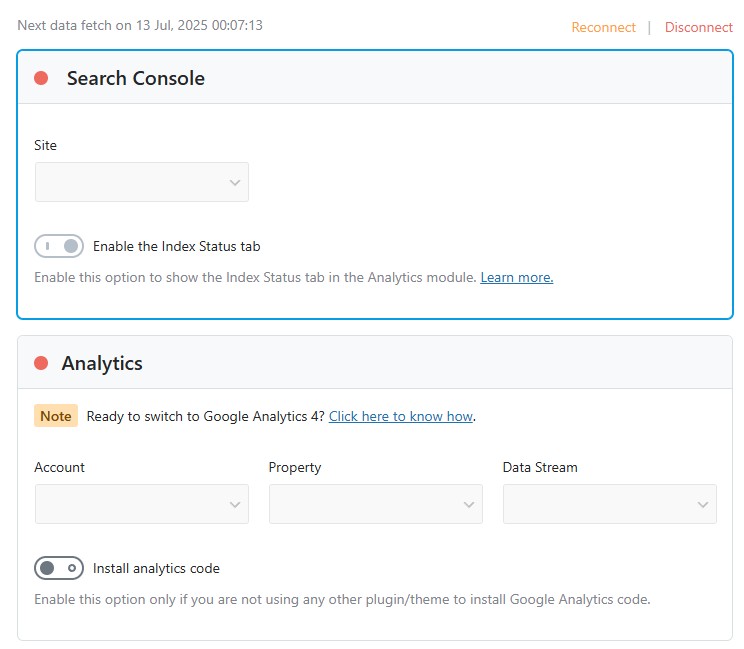This screenshot has width=744, height=649.
Task: Click the red status dot beside Search Console
Action: [x=41, y=78]
